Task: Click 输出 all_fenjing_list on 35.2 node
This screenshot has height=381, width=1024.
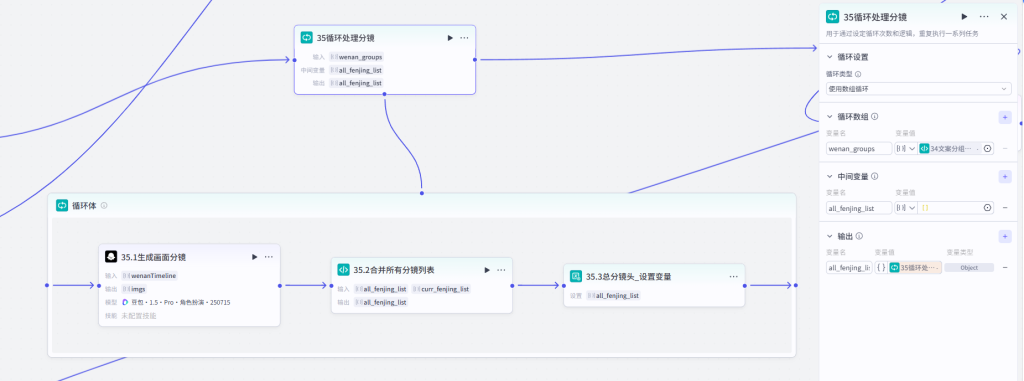Action: point(381,302)
